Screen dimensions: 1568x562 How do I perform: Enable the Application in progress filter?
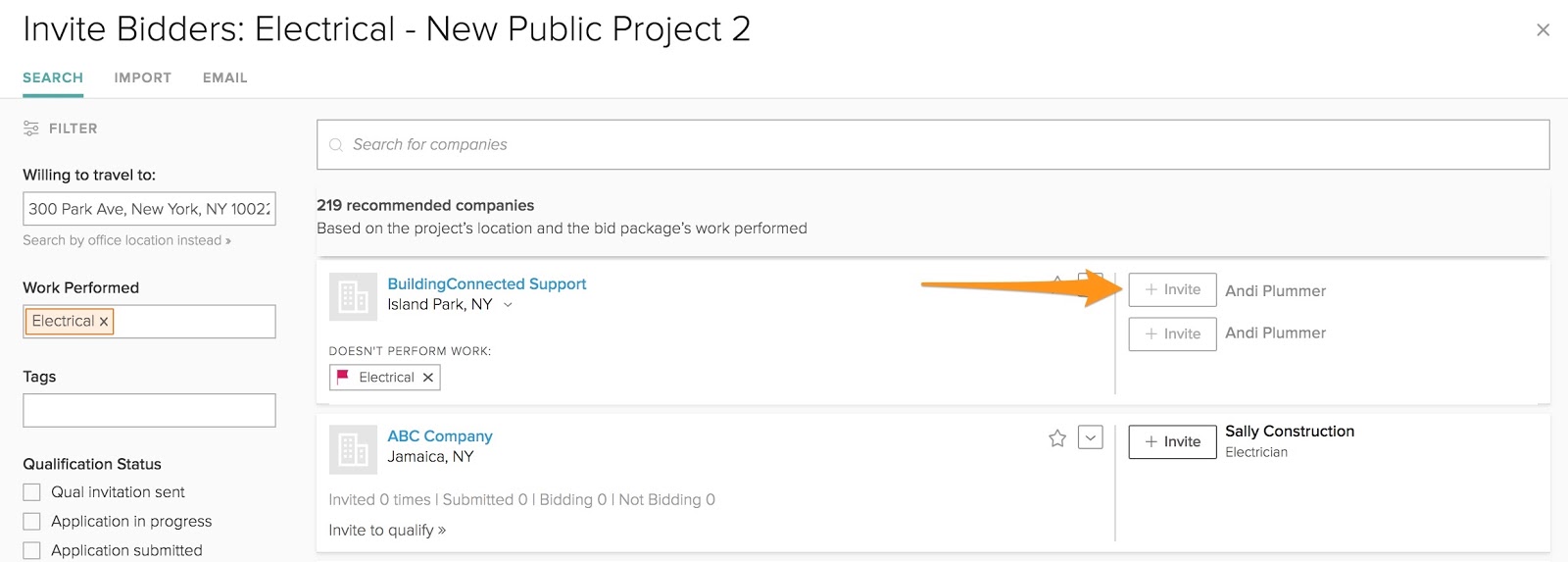32,522
